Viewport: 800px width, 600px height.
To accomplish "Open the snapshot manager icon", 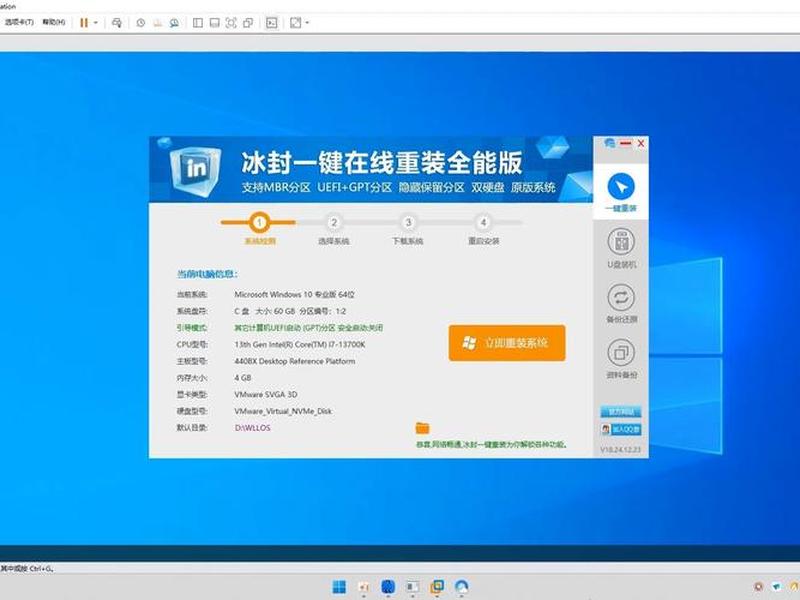I will tap(174, 22).
